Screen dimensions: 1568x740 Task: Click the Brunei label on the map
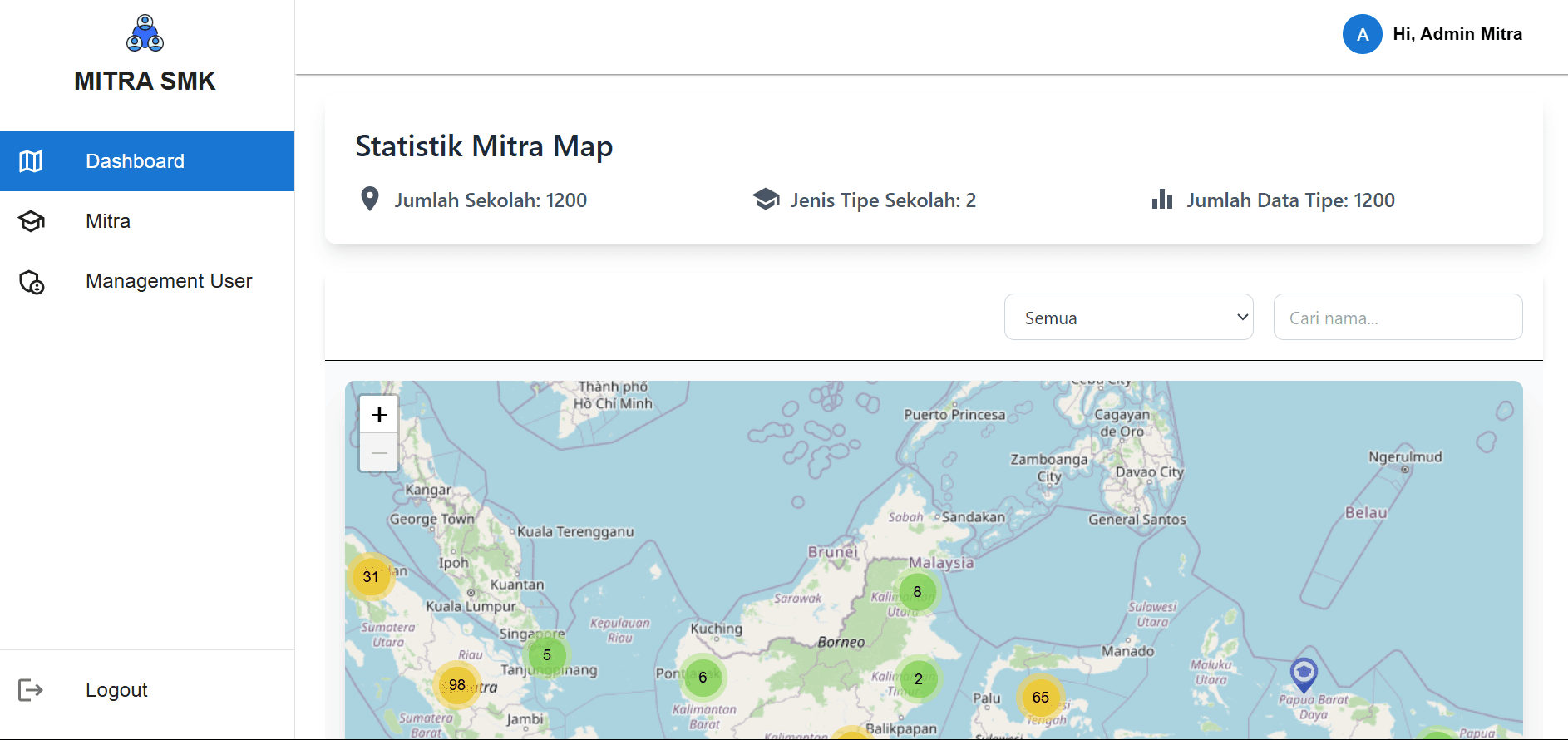pyautogui.click(x=832, y=551)
